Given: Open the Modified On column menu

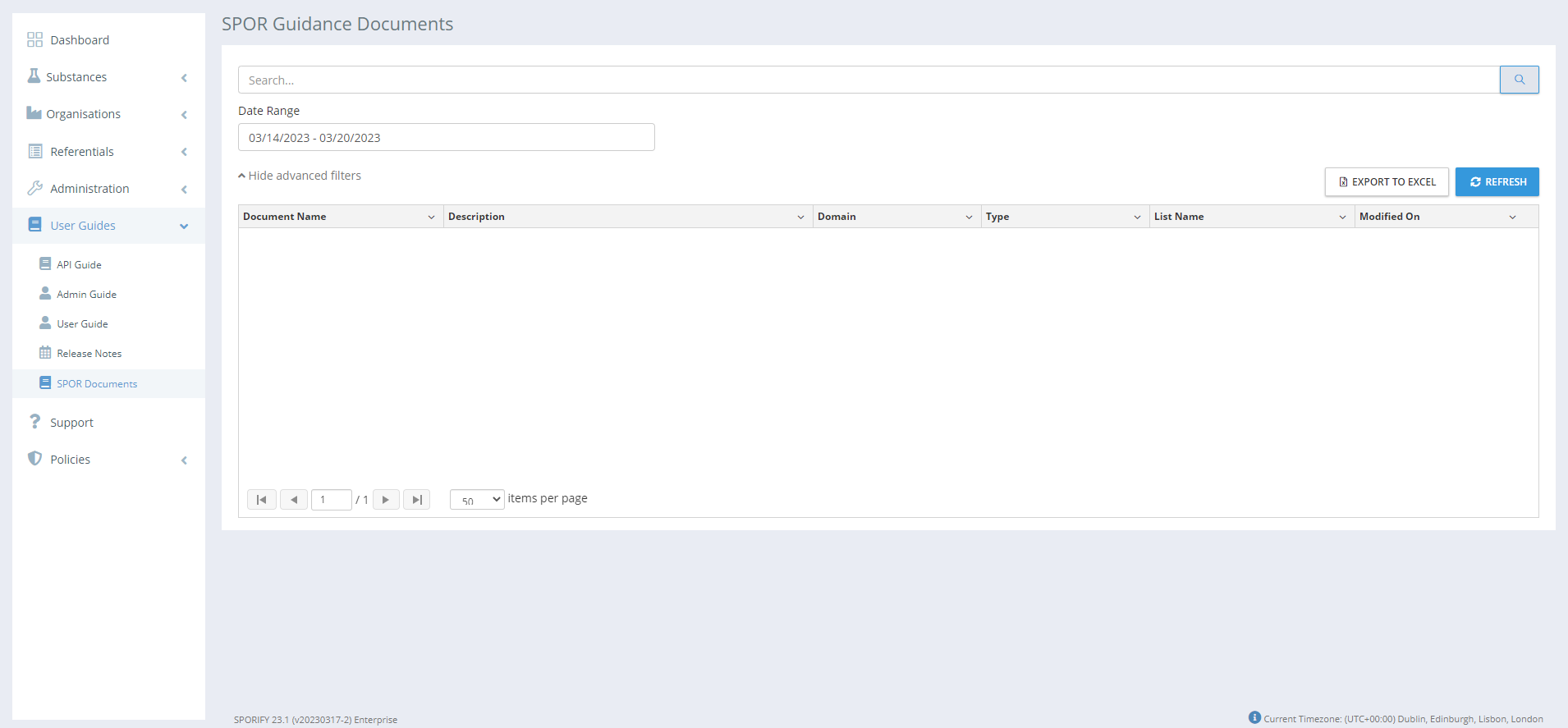Looking at the screenshot, I should point(1512,217).
